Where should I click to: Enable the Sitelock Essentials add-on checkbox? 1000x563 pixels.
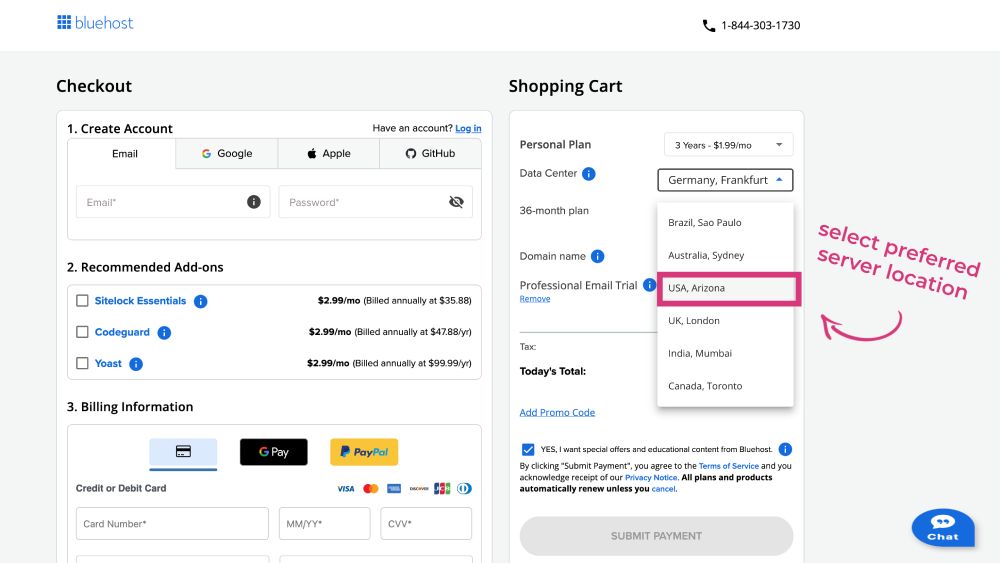point(82,300)
